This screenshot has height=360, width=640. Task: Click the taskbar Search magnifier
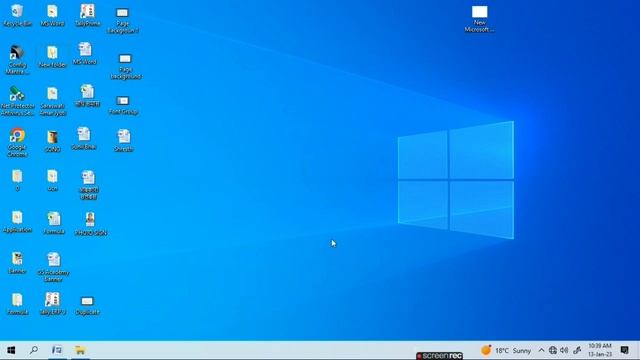[x=34, y=350]
